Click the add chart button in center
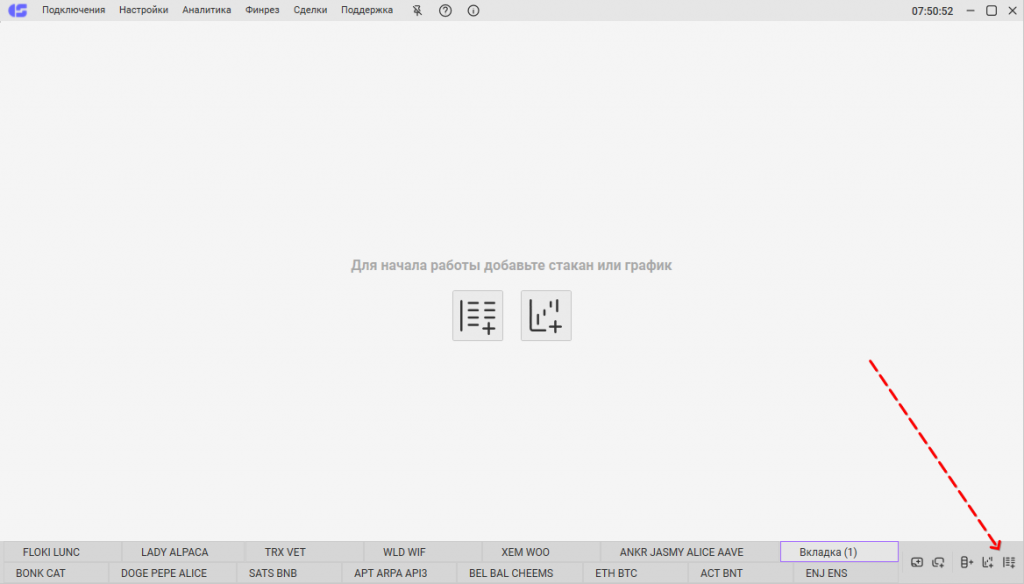The width and height of the screenshot is (1024, 584). 546,316
